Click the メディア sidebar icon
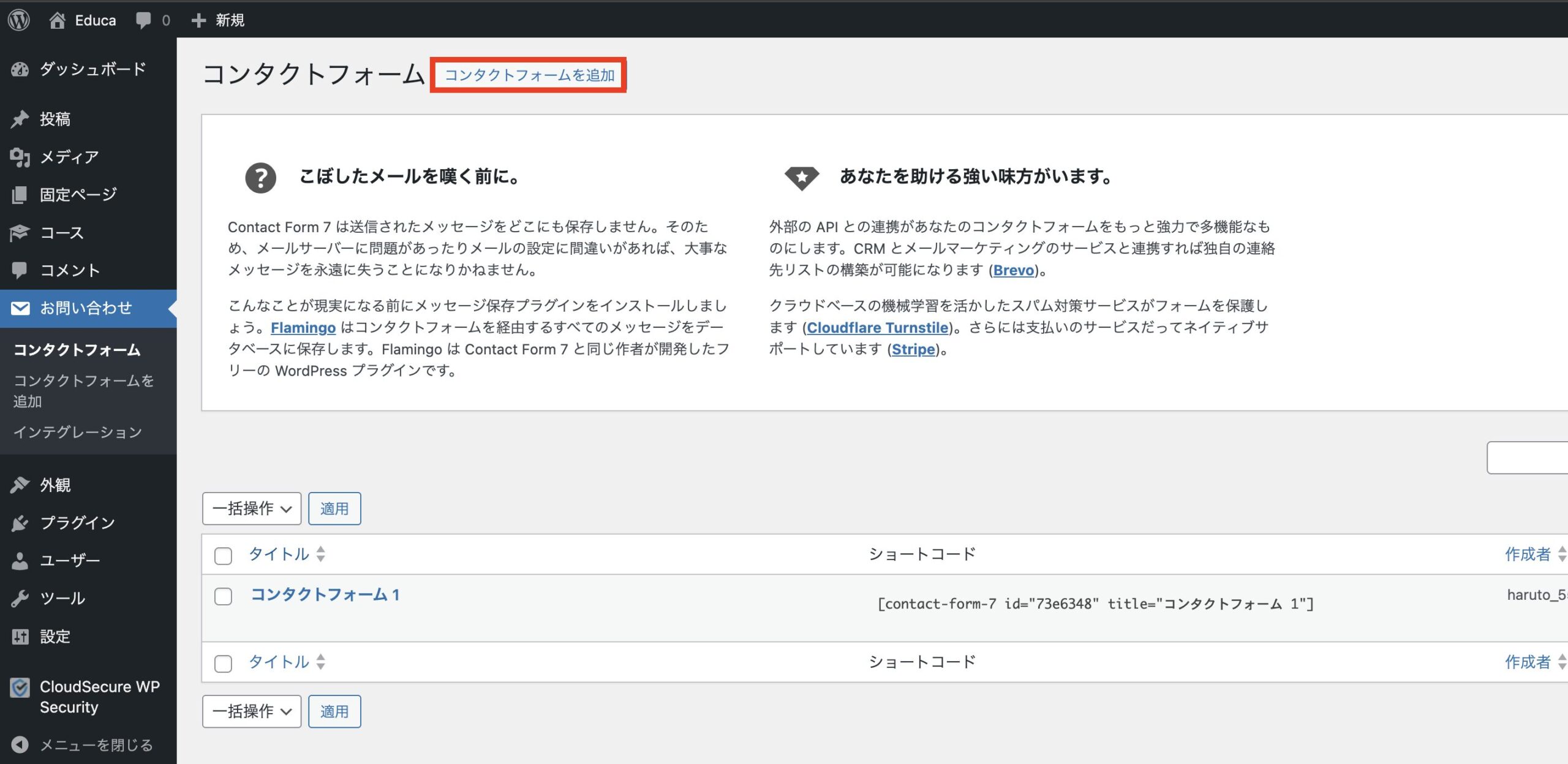The width and height of the screenshot is (1568, 764). click(x=20, y=157)
